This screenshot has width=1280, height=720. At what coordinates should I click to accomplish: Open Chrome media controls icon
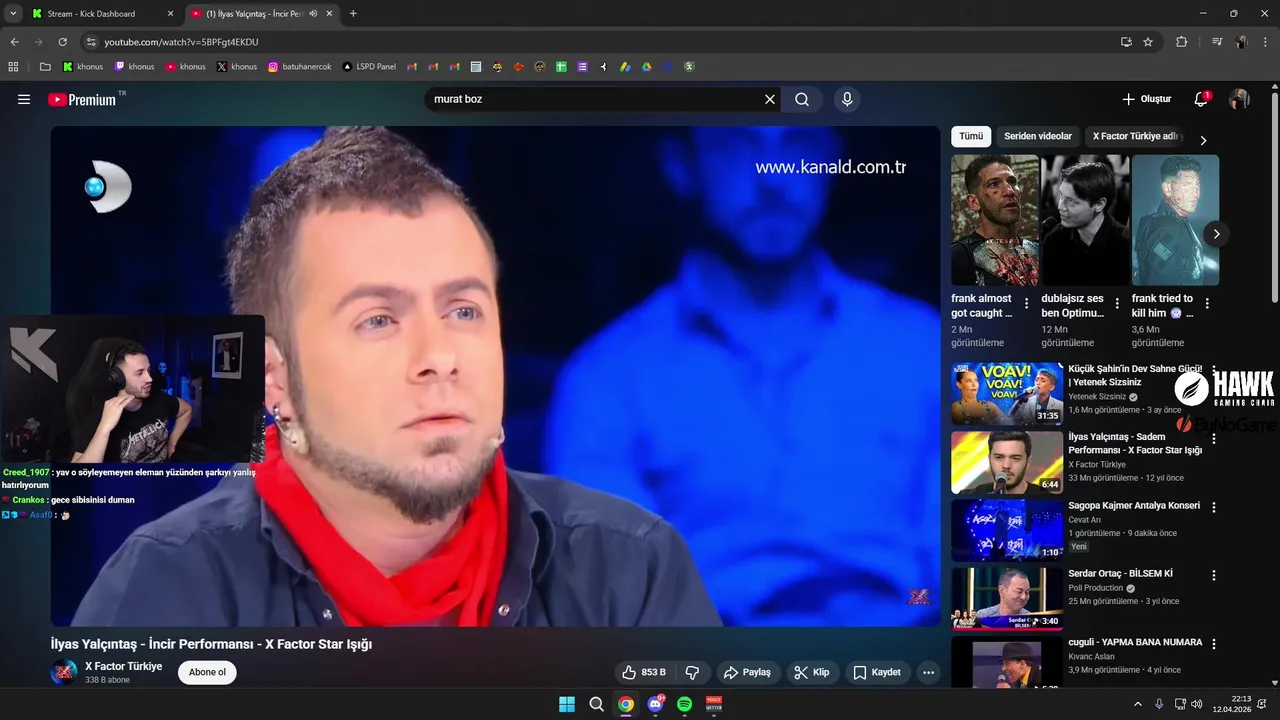point(1217,42)
